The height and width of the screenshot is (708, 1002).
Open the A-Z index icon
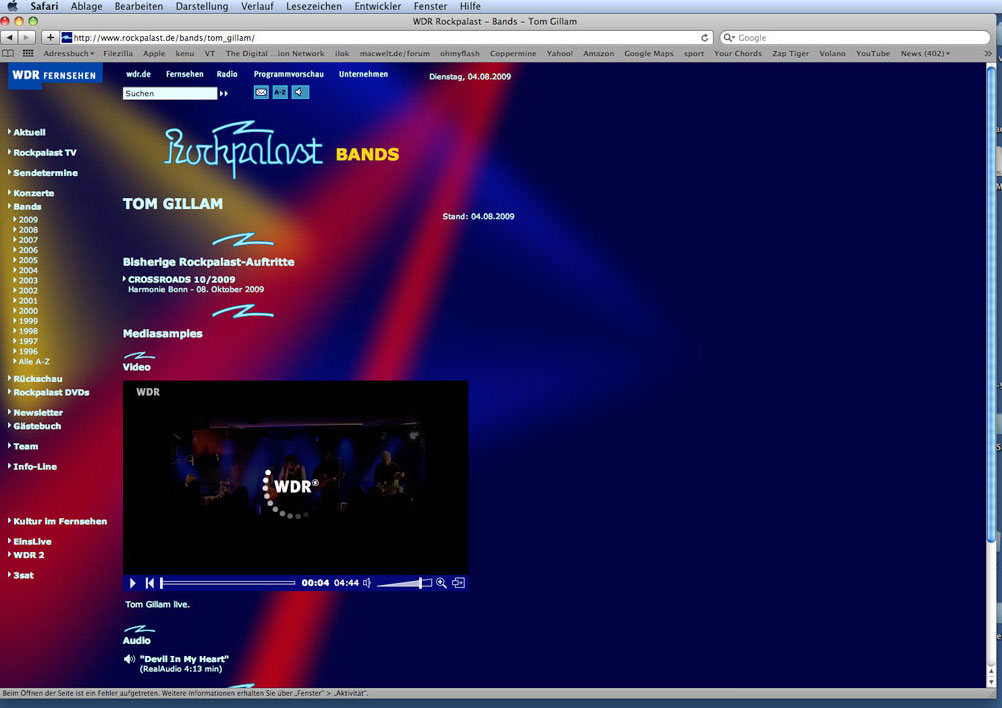click(280, 92)
